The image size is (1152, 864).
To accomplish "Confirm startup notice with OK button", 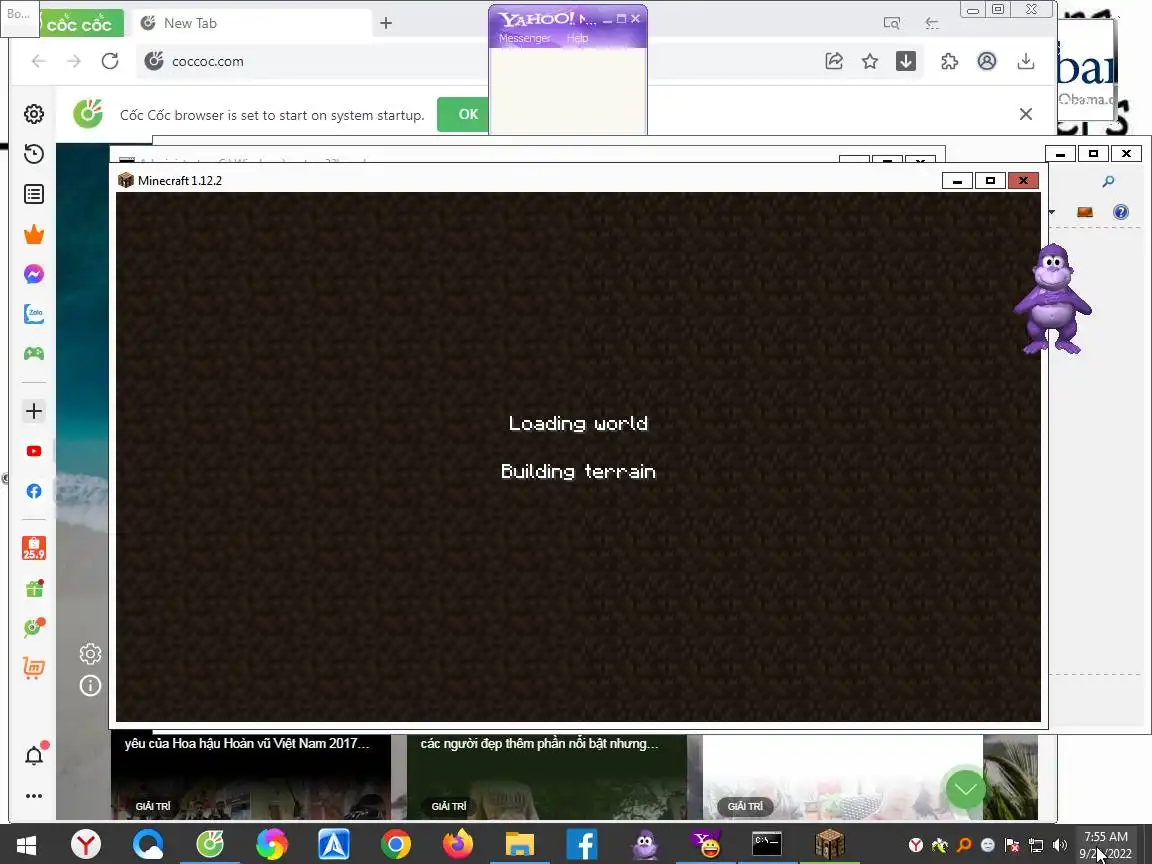I will coord(464,115).
